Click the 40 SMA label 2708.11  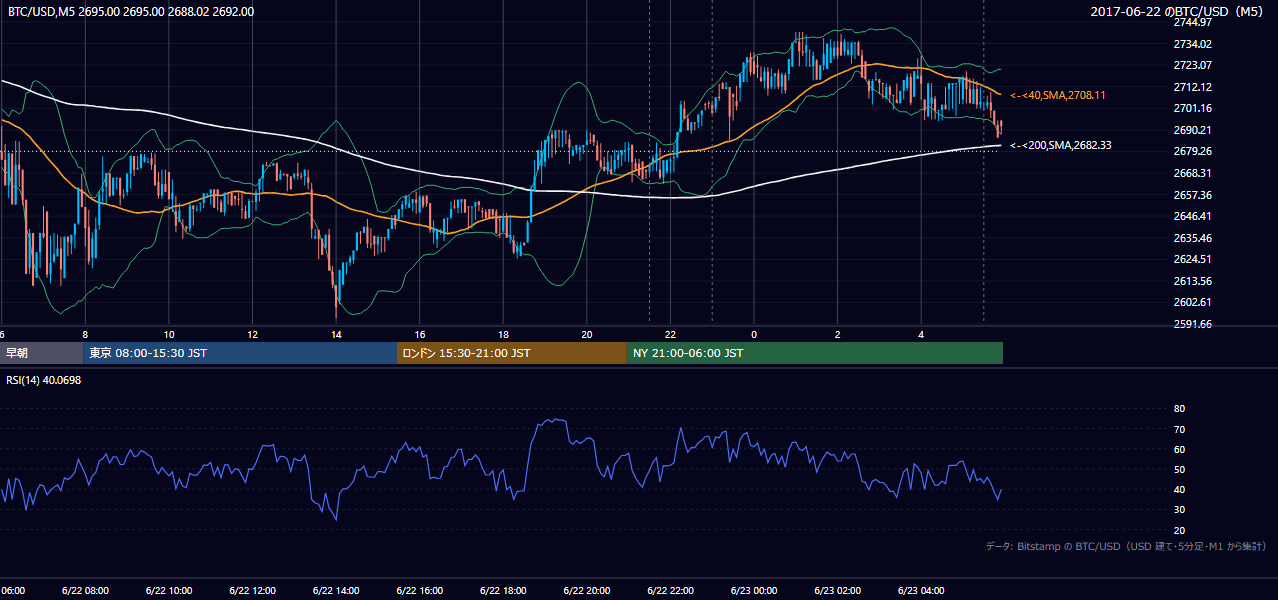[x=1058, y=95]
